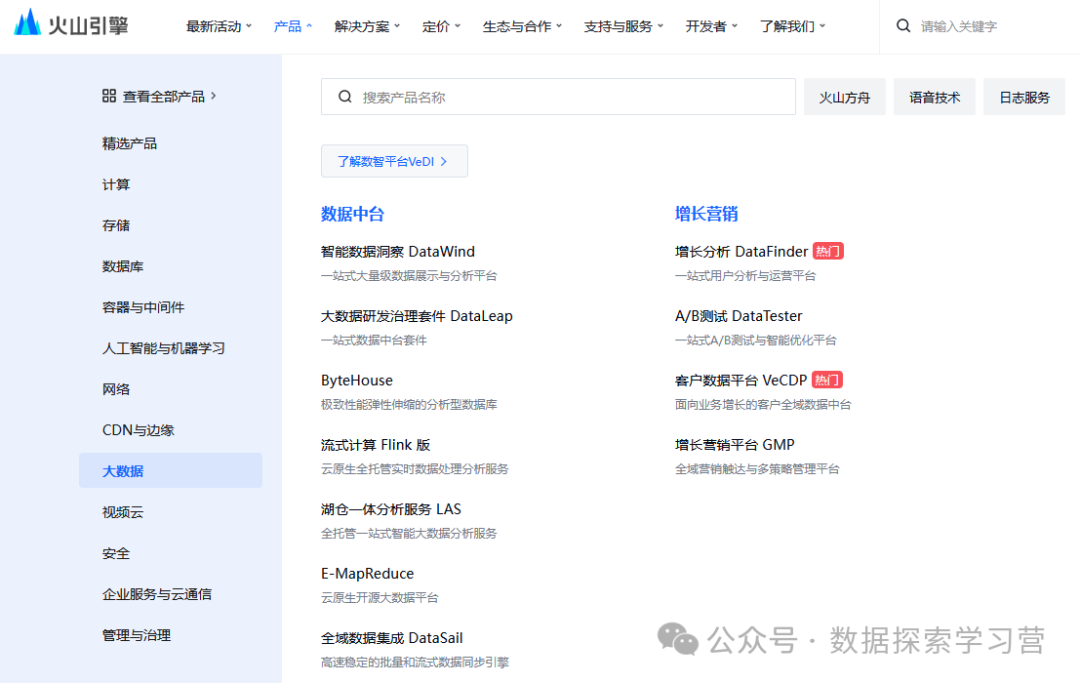Click the grid icon beside 查看全部产品

109,96
